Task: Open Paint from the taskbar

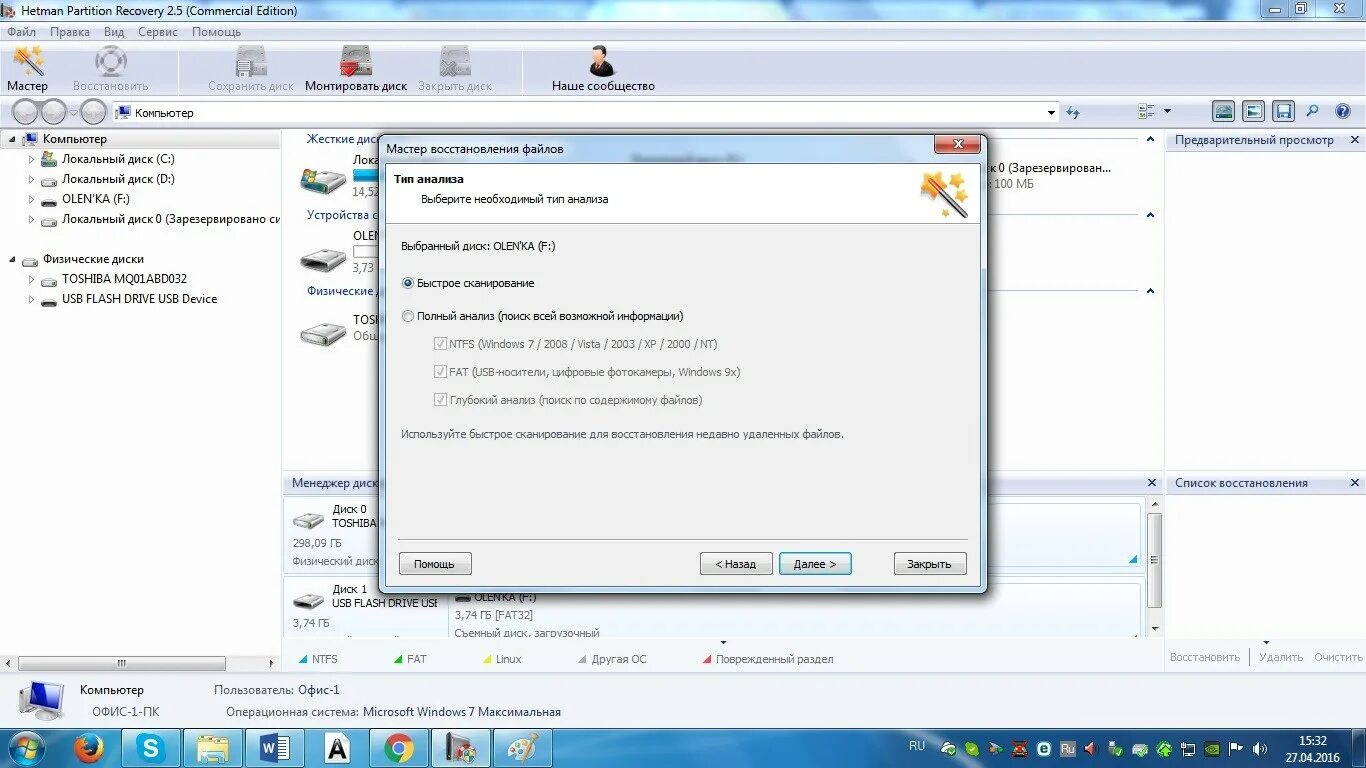Action: point(523,748)
